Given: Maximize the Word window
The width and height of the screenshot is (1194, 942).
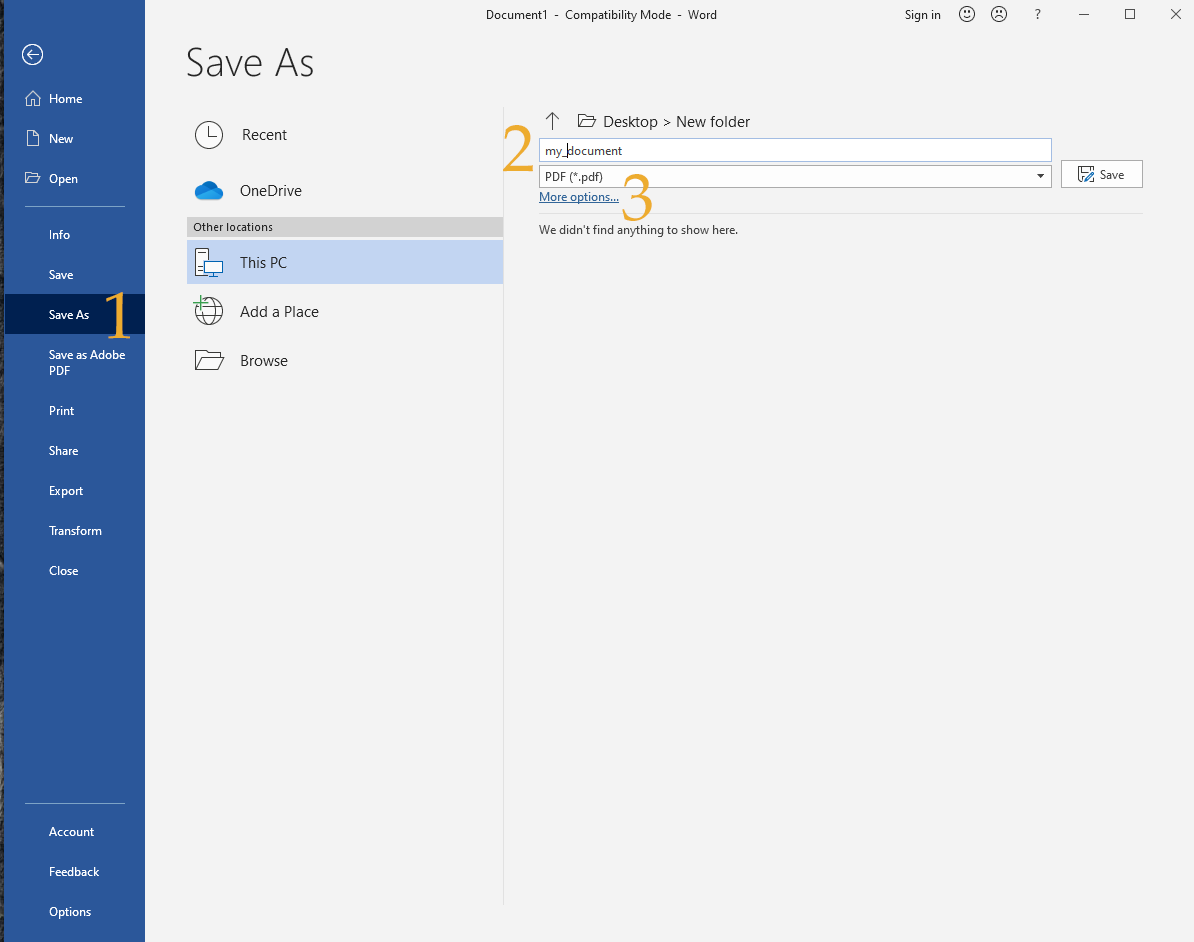Looking at the screenshot, I should (x=1130, y=14).
